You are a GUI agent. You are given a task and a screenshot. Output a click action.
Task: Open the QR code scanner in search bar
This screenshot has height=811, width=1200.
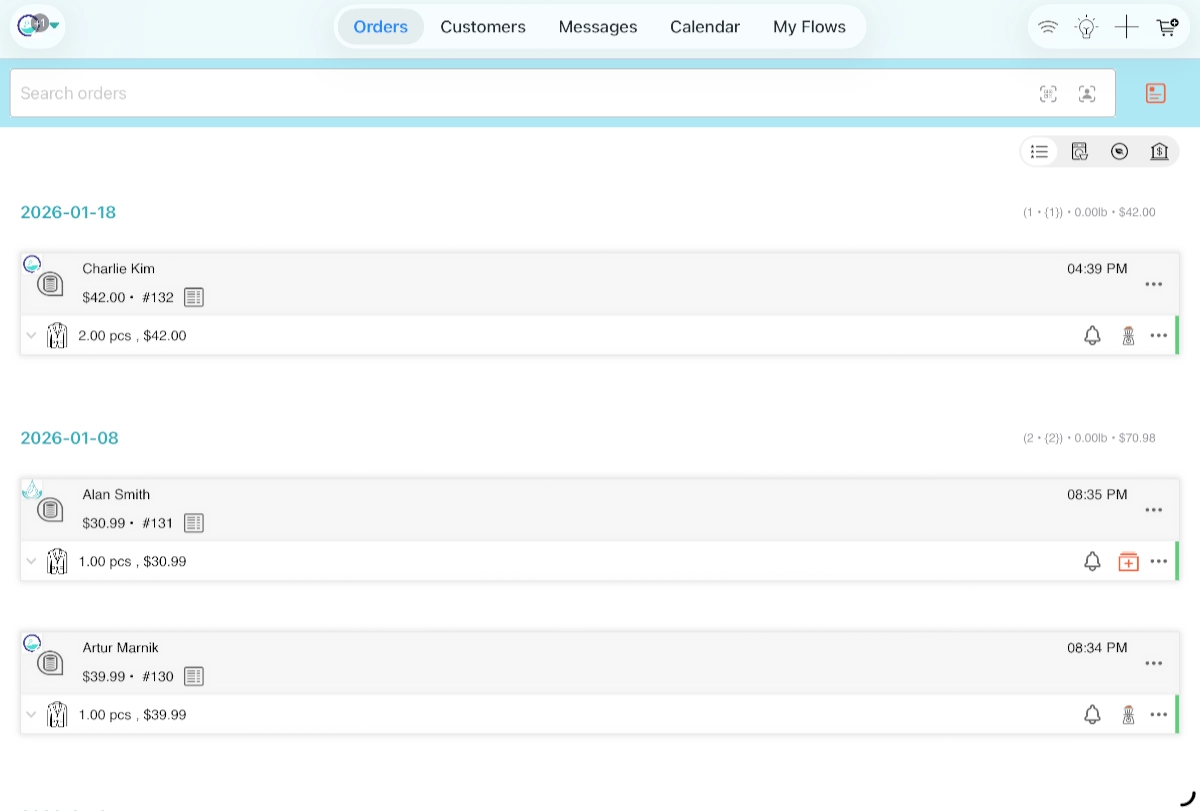click(x=1048, y=93)
